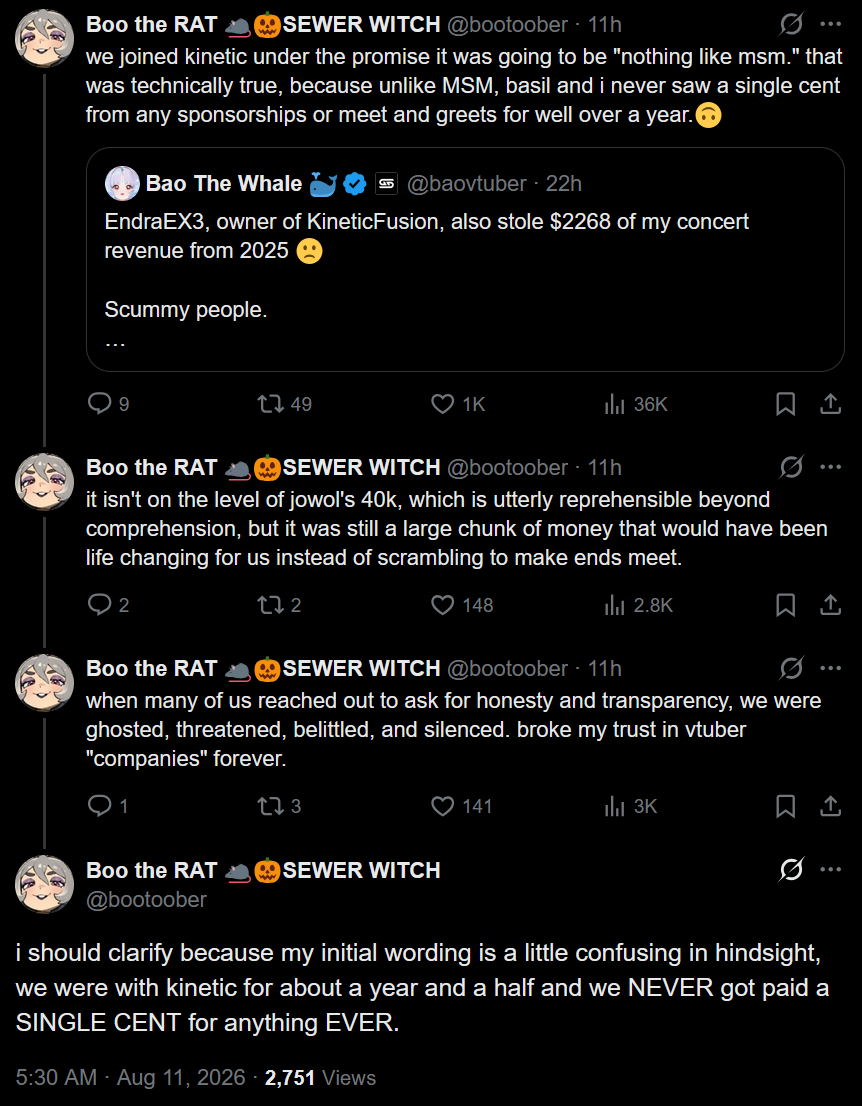The height and width of the screenshot is (1106, 862).
Task: Open Grok icon on the first tweet
Action: point(791,24)
